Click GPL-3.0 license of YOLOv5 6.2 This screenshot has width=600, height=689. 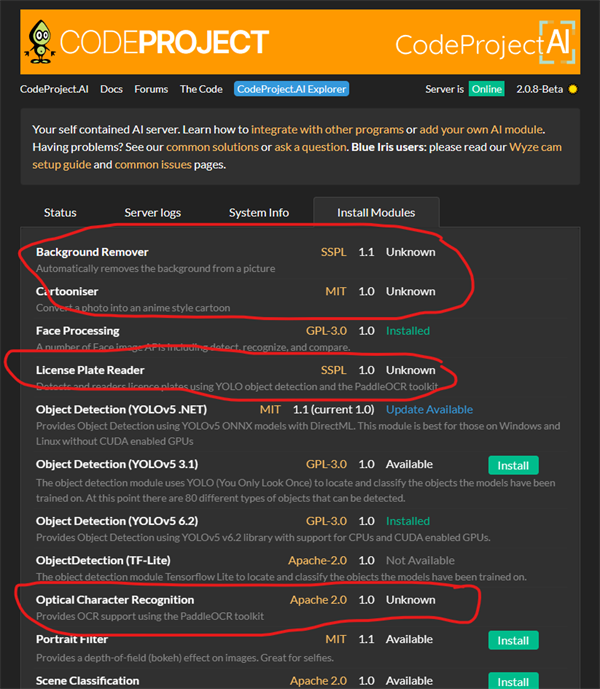pyautogui.click(x=326, y=521)
